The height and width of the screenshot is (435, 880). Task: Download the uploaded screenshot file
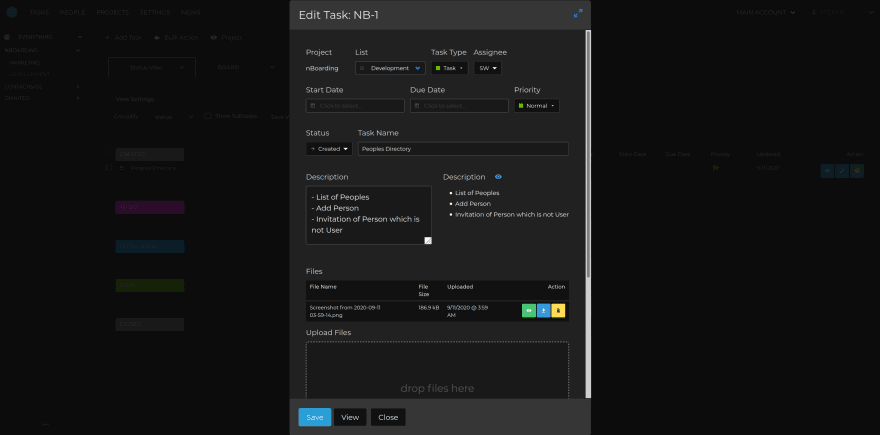543,310
